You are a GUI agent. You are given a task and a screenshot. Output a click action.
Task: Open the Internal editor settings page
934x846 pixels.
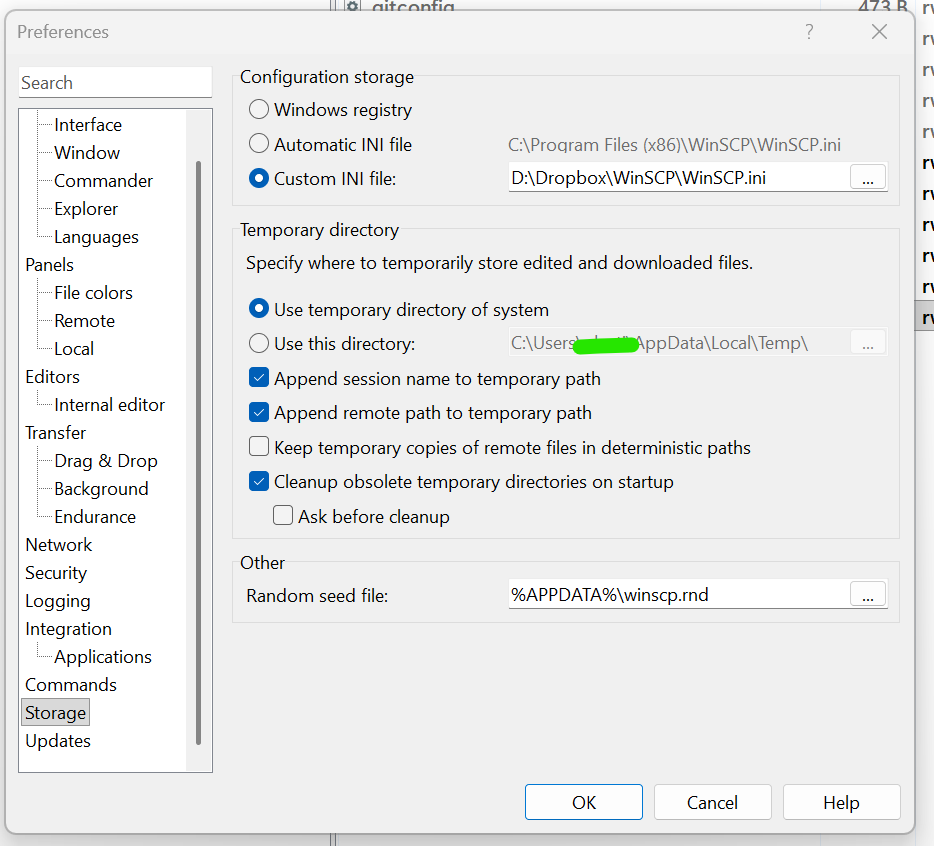click(109, 405)
